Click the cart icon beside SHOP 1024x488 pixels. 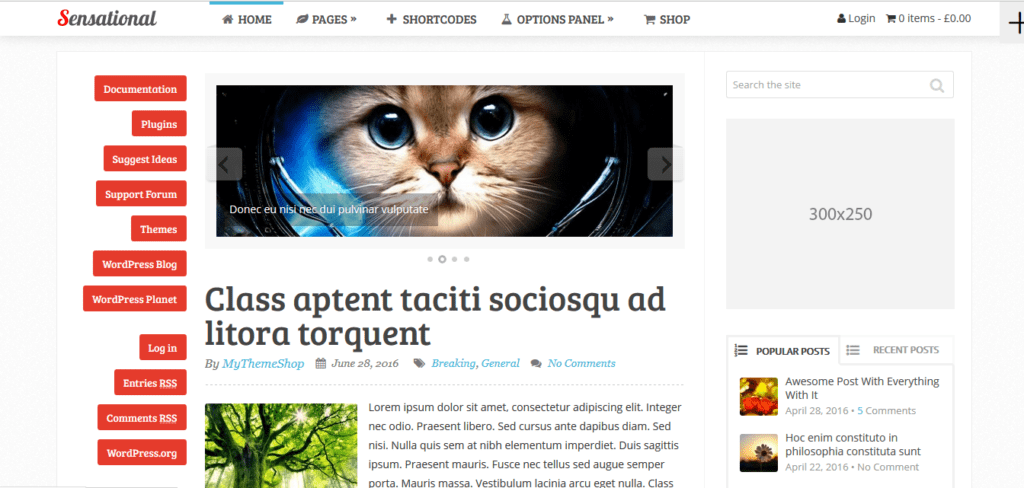(649, 20)
